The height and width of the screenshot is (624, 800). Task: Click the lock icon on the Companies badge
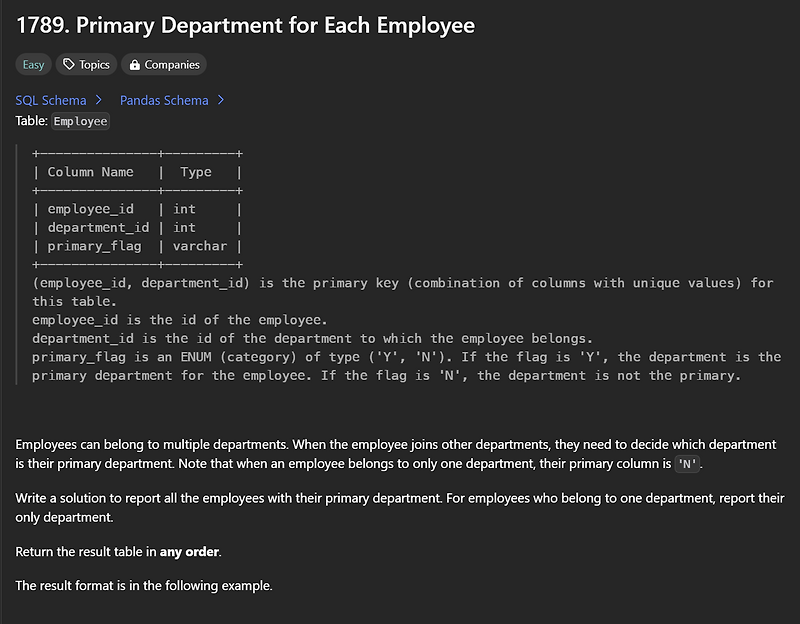134,64
